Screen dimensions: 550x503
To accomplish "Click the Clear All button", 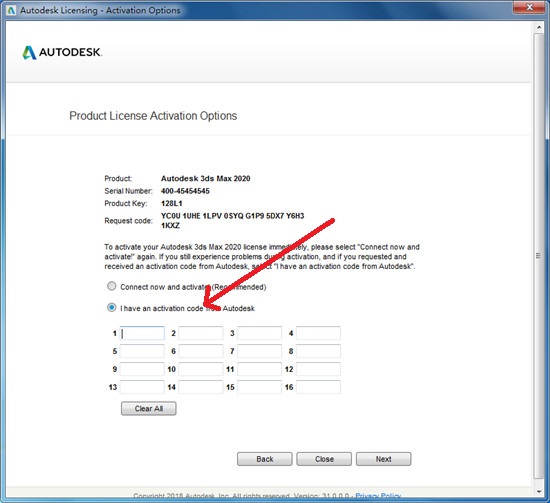I will coord(149,409).
